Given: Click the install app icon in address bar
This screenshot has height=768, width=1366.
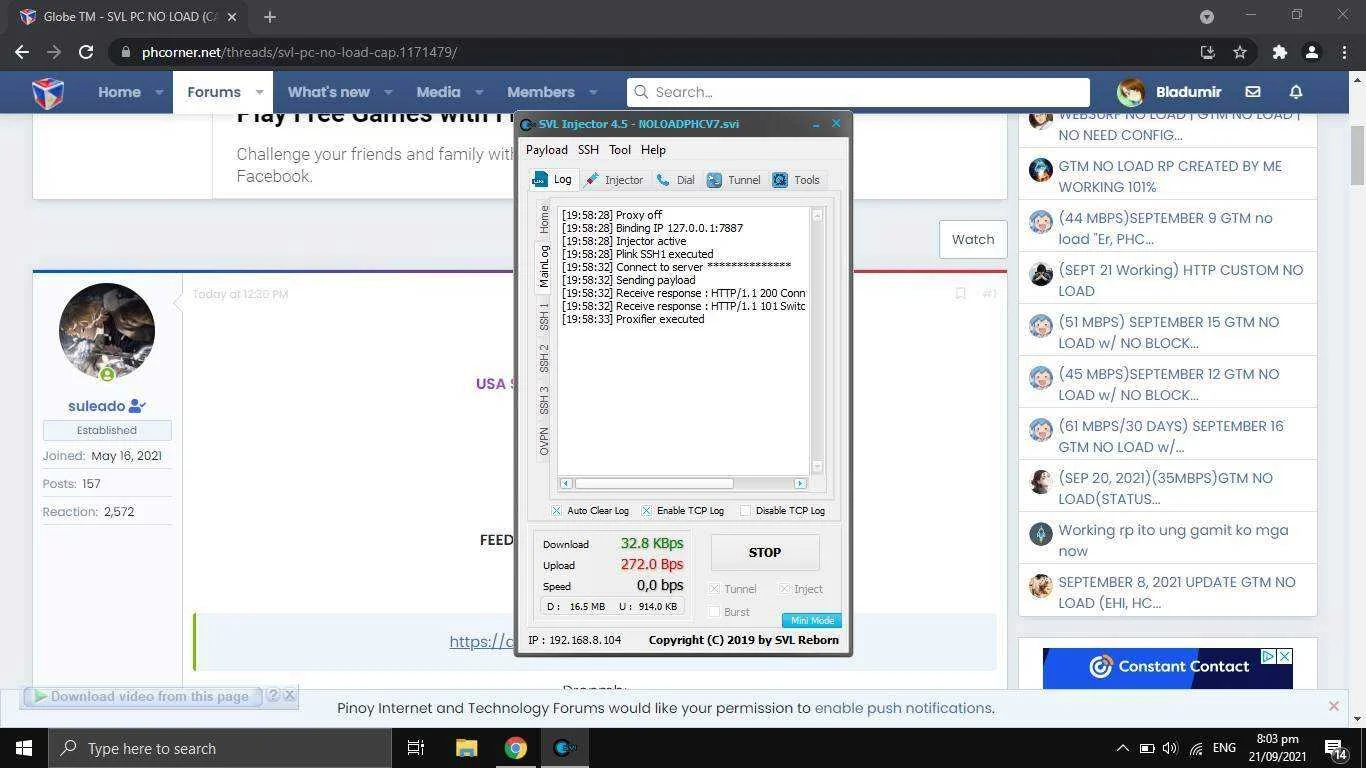Looking at the screenshot, I should point(1207,52).
